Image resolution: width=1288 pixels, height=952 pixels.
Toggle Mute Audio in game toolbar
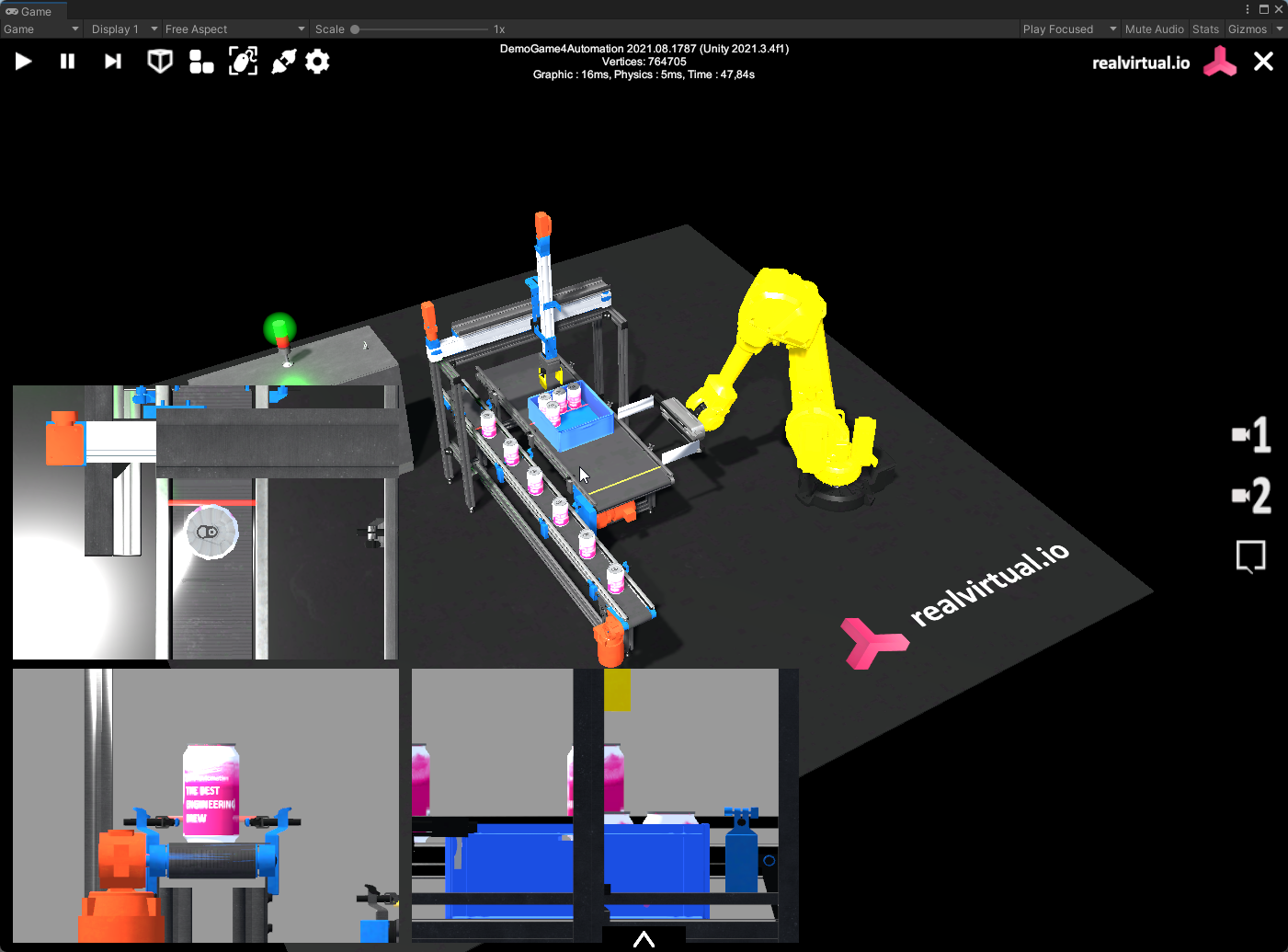click(1154, 29)
